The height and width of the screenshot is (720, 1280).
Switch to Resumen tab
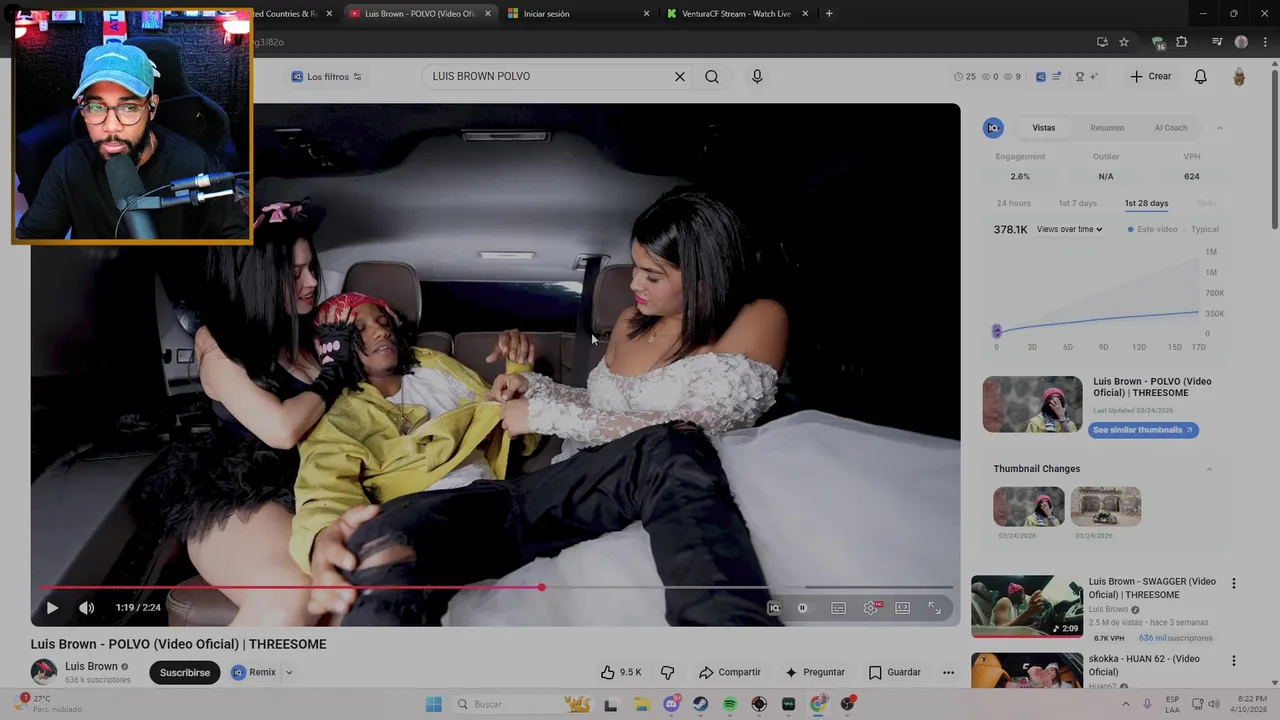1107,128
